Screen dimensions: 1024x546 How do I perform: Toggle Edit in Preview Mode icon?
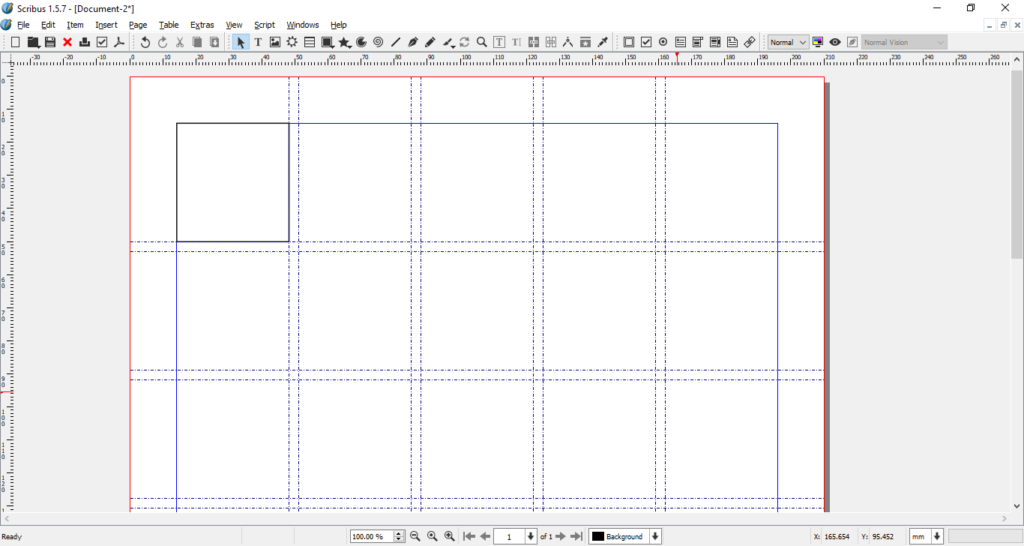(x=852, y=42)
